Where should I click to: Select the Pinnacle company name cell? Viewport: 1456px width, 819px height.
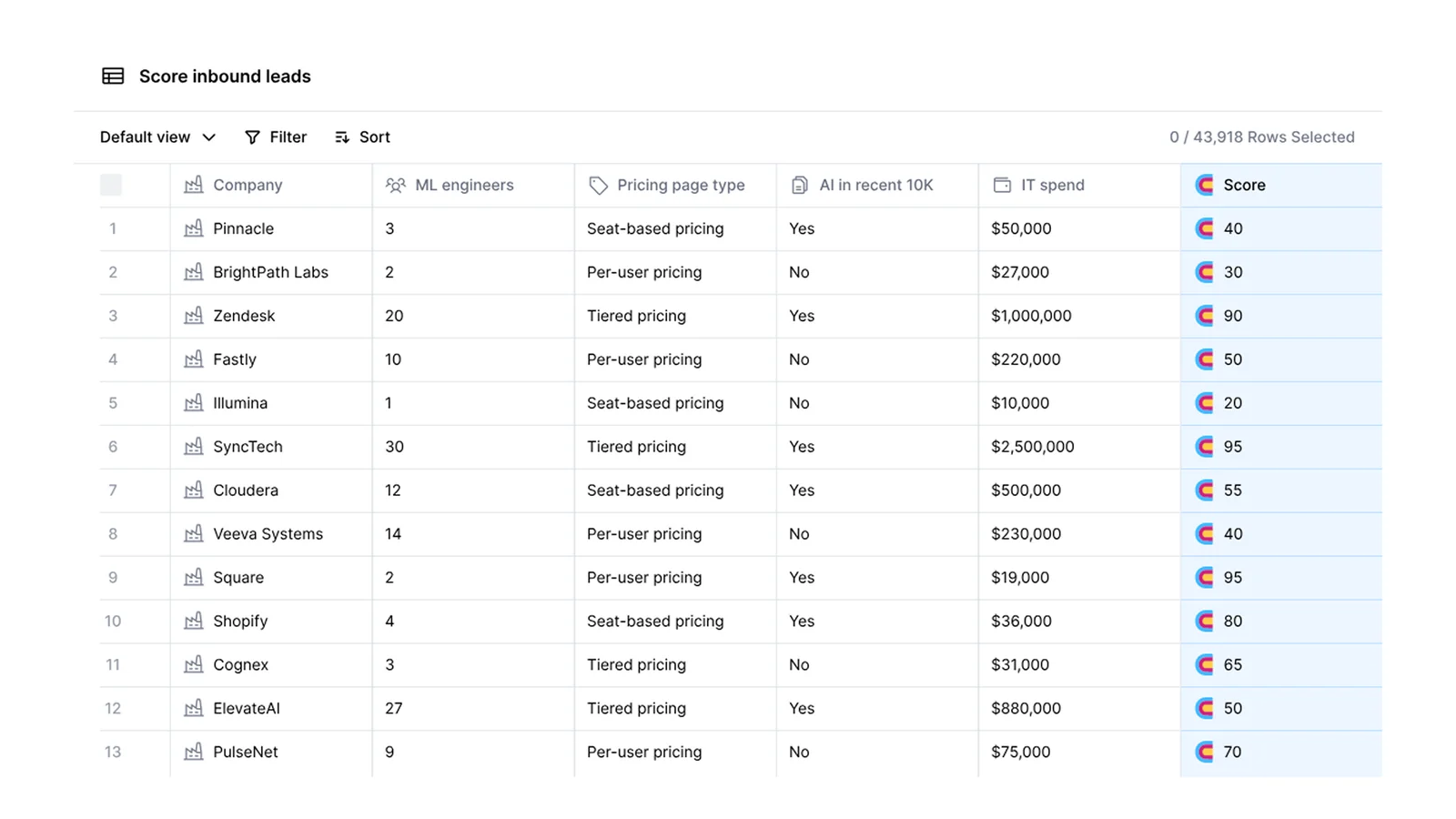(x=271, y=228)
